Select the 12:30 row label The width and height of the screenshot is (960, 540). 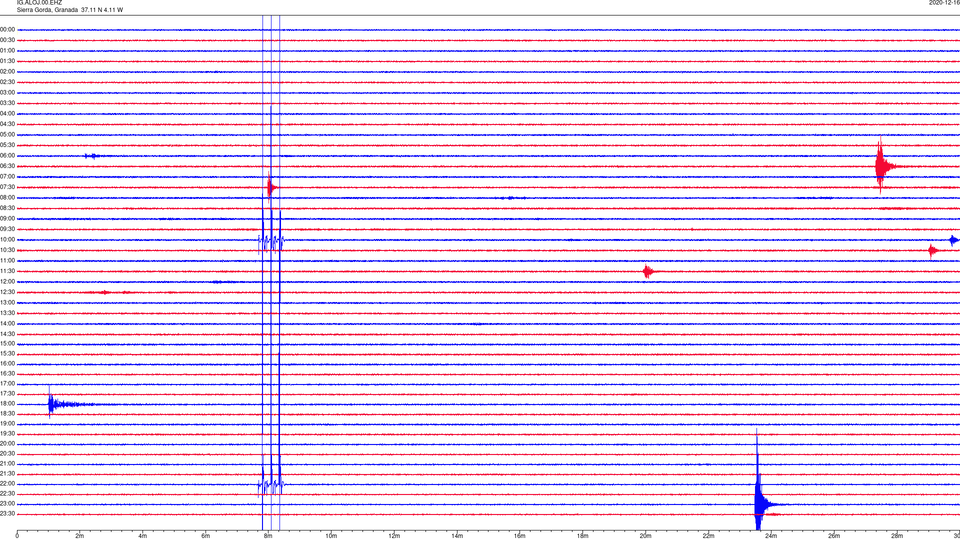pos(7,292)
